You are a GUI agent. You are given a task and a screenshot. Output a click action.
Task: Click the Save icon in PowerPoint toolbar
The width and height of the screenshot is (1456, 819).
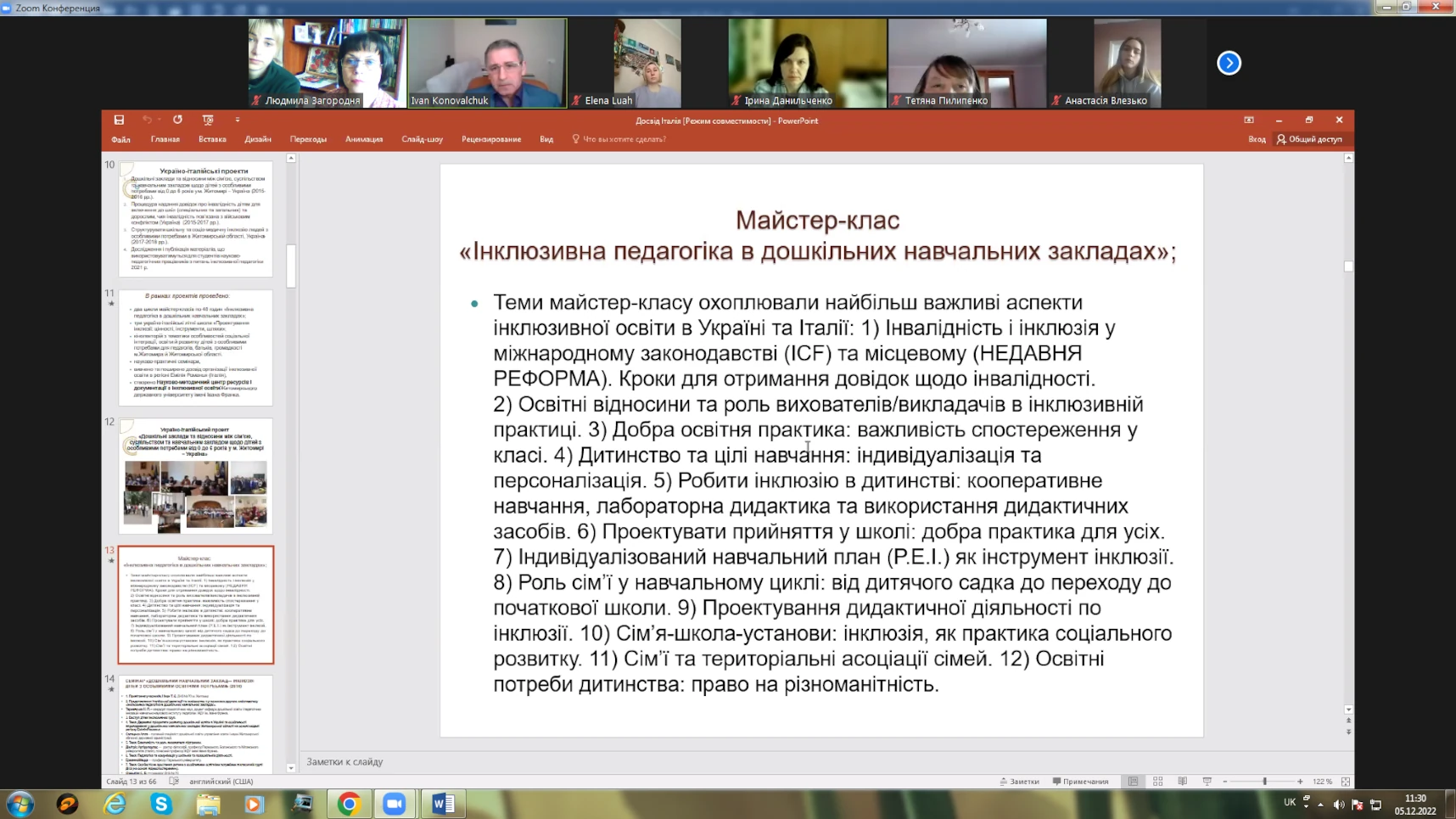(x=119, y=121)
